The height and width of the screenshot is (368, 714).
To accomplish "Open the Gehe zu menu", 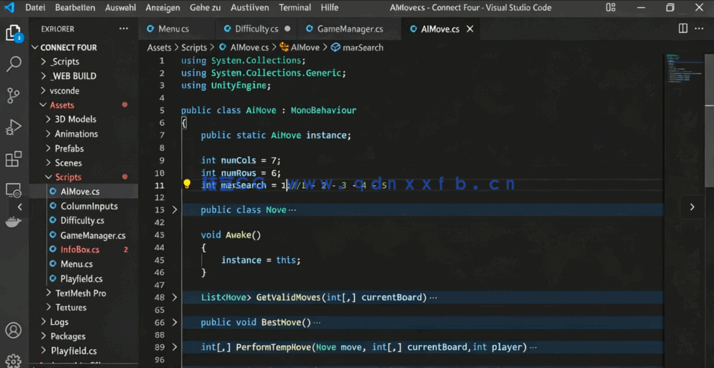I will coord(205,8).
